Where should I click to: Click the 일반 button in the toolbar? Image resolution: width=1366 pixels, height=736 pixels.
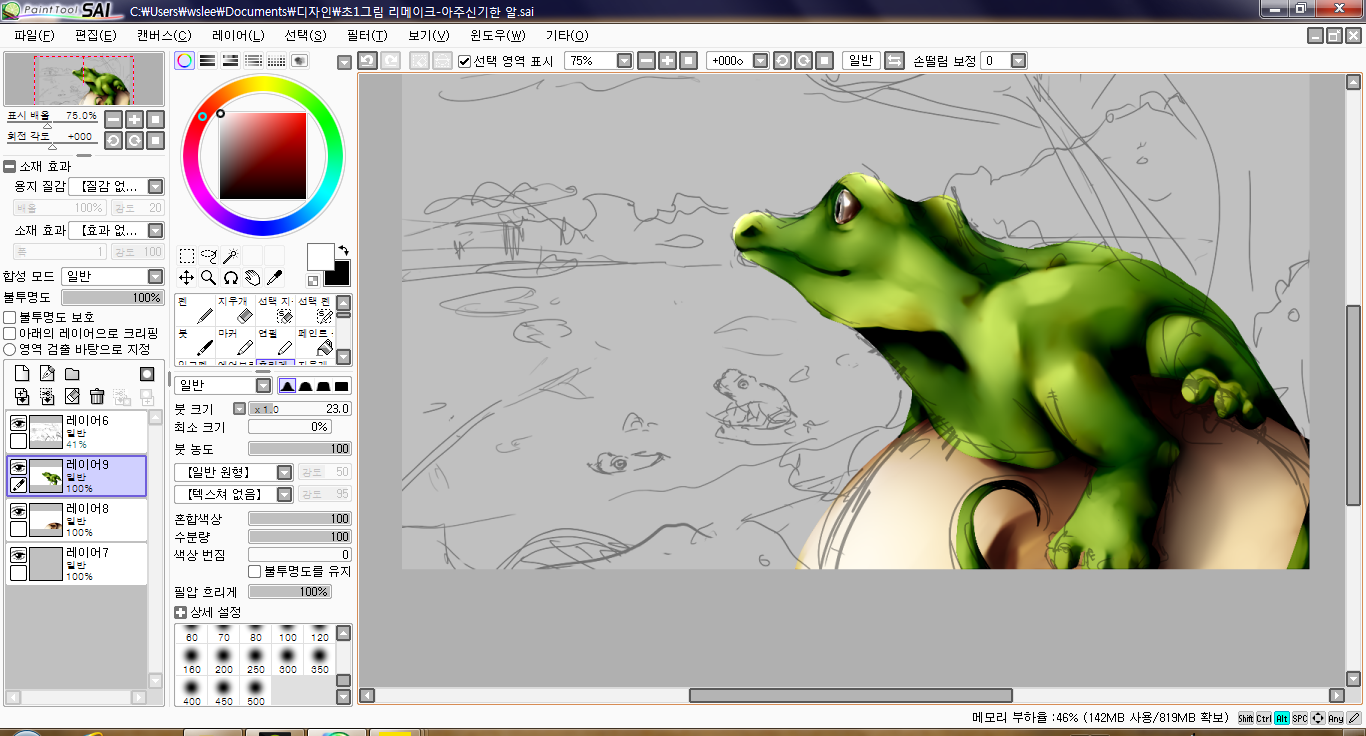click(860, 61)
